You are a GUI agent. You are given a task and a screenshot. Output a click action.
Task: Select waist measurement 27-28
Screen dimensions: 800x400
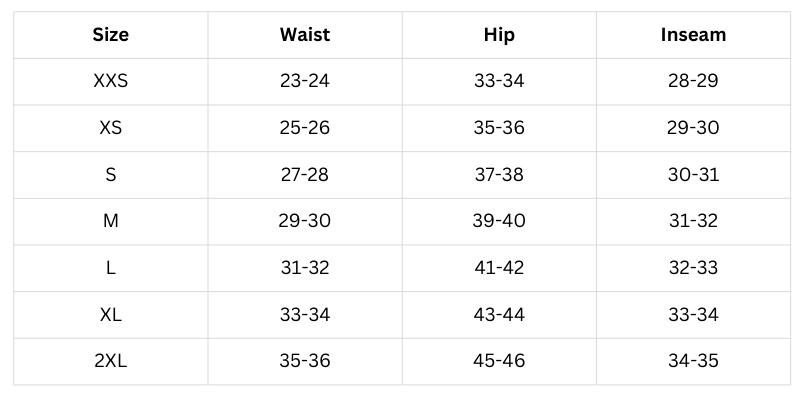305,174
